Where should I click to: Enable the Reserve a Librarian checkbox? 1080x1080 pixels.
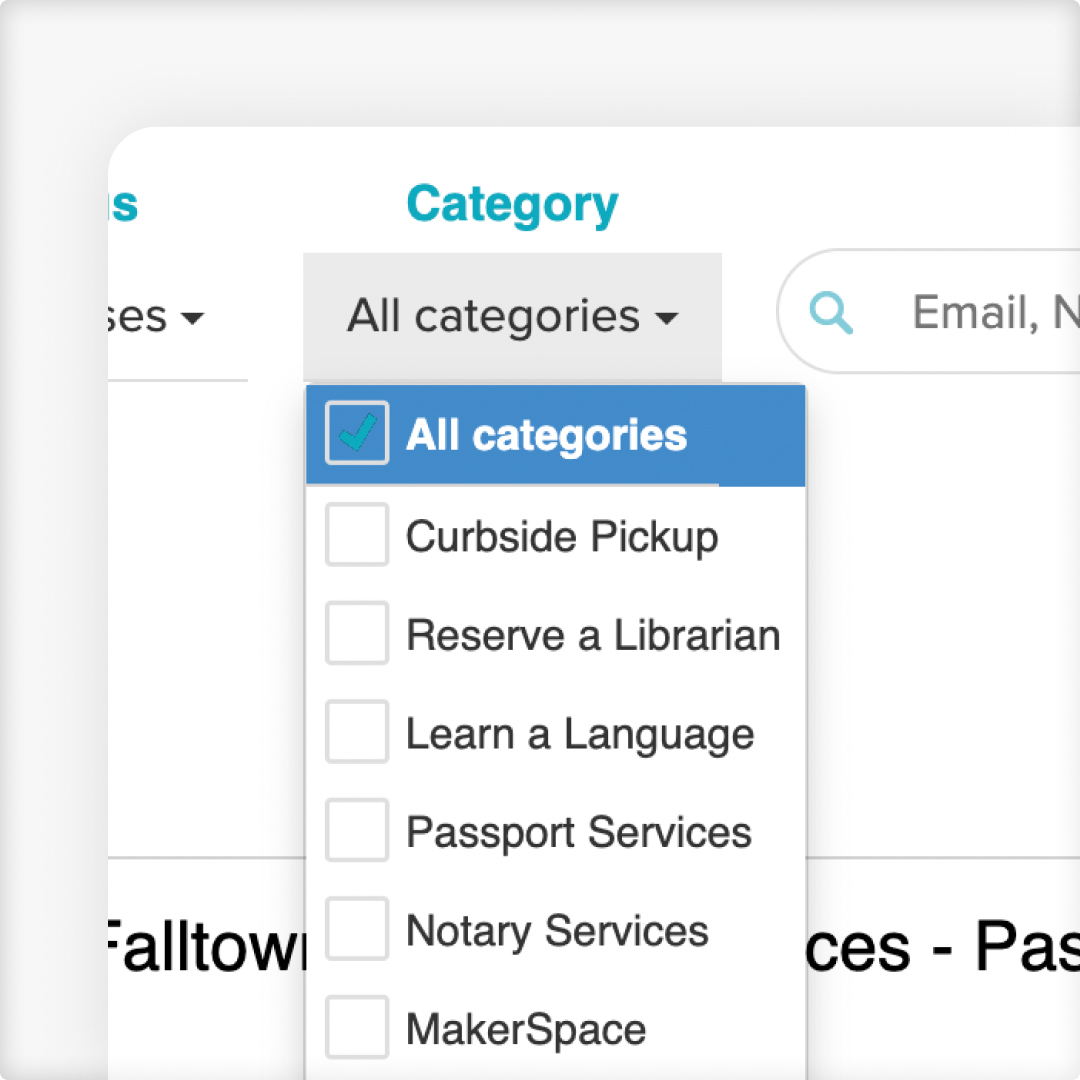tap(357, 633)
